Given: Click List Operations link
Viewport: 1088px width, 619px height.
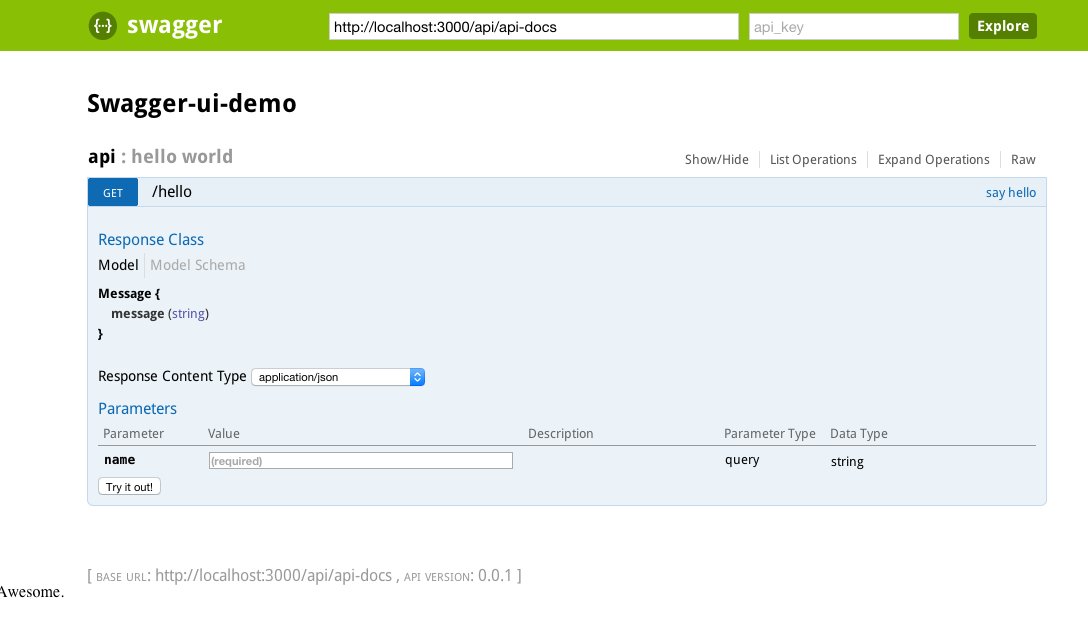Looking at the screenshot, I should (x=813, y=160).
